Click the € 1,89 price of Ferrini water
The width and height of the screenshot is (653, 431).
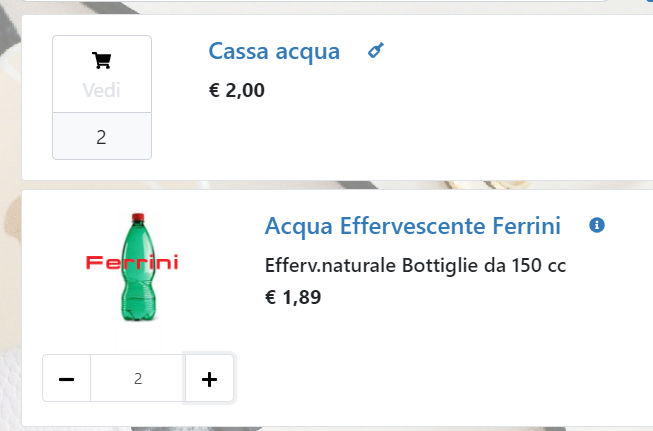(293, 297)
